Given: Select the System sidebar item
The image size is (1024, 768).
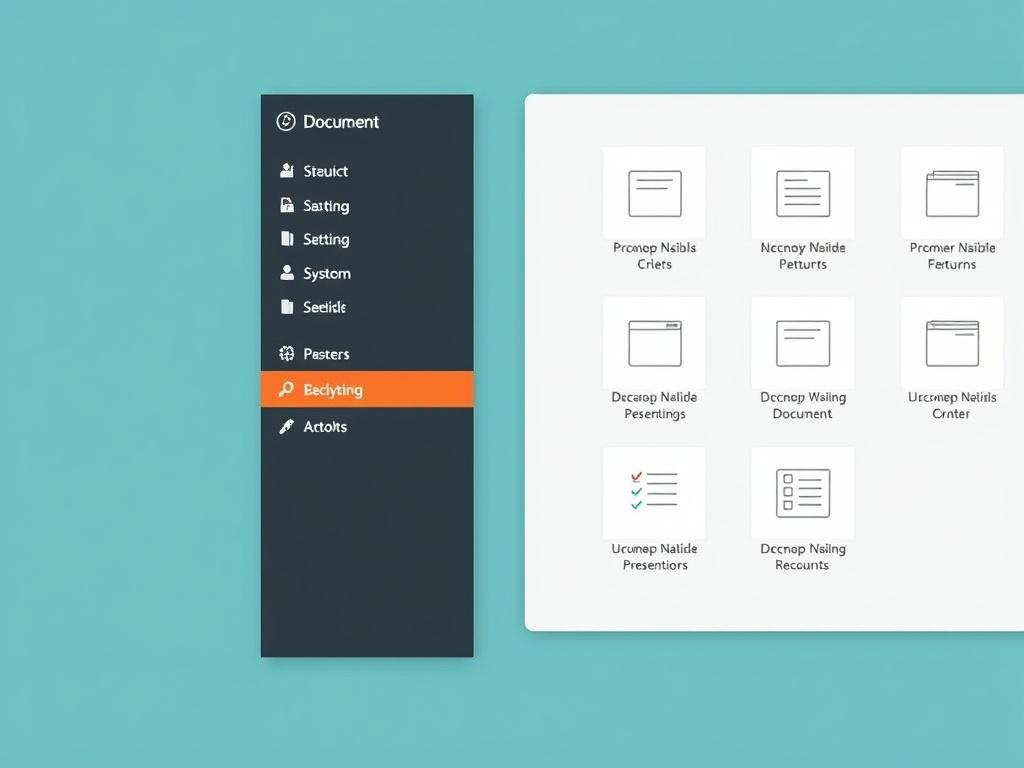Looking at the screenshot, I should [x=326, y=273].
